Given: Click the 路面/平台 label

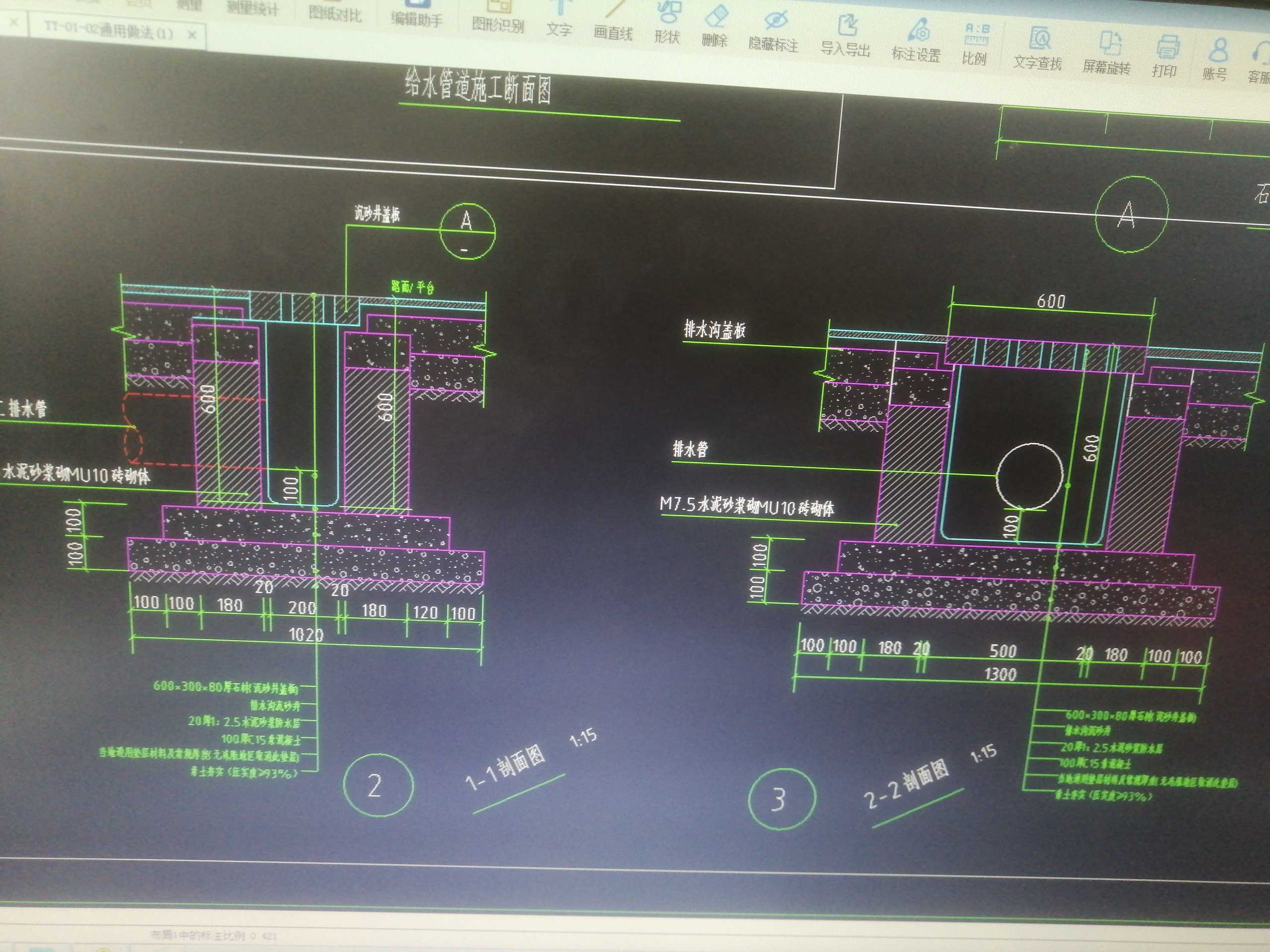Looking at the screenshot, I should point(413,287).
